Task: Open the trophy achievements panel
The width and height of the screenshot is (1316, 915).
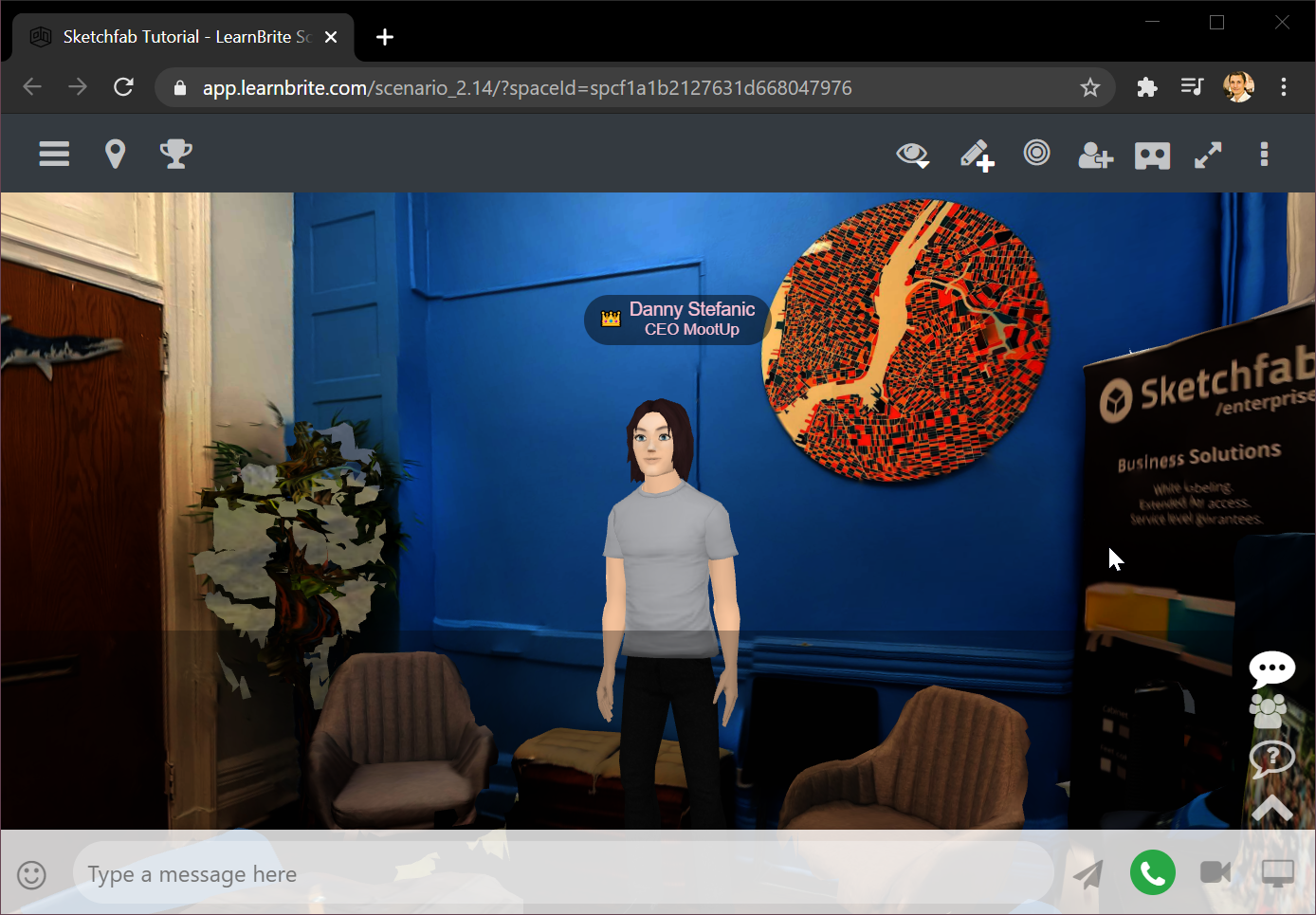Action: pos(175,154)
